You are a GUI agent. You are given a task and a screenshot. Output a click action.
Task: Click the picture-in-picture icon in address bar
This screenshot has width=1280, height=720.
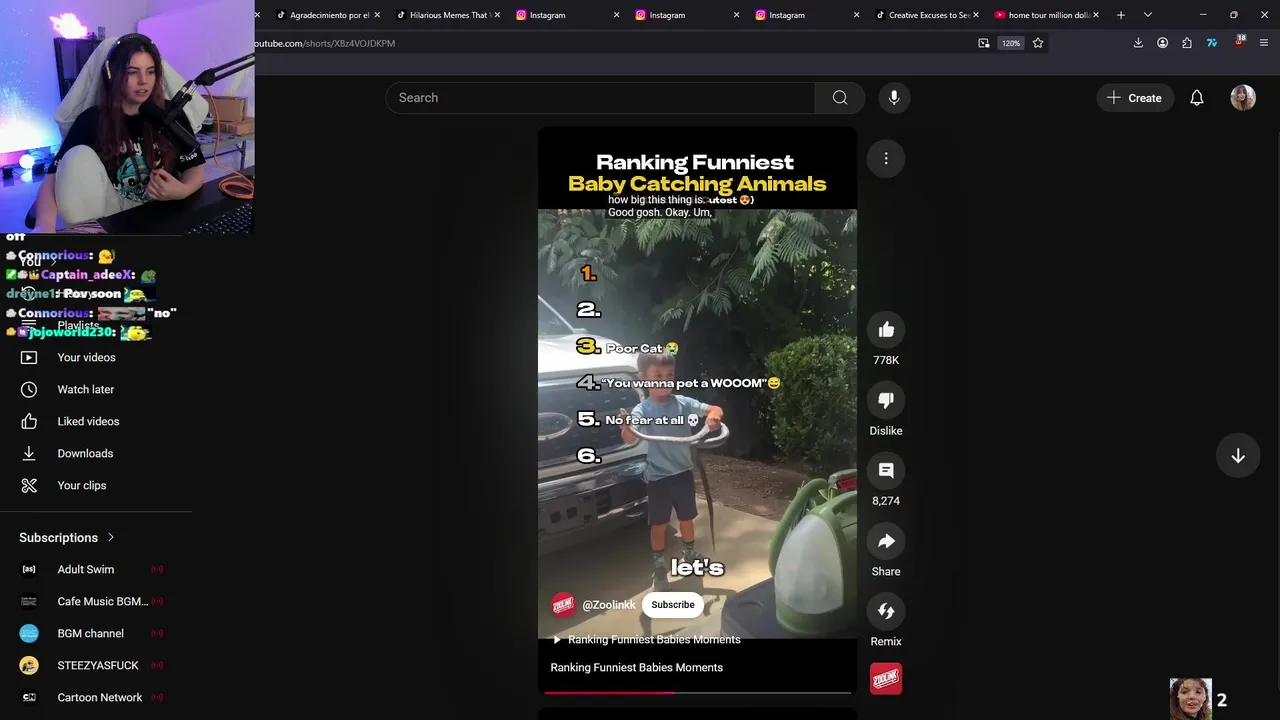(984, 43)
